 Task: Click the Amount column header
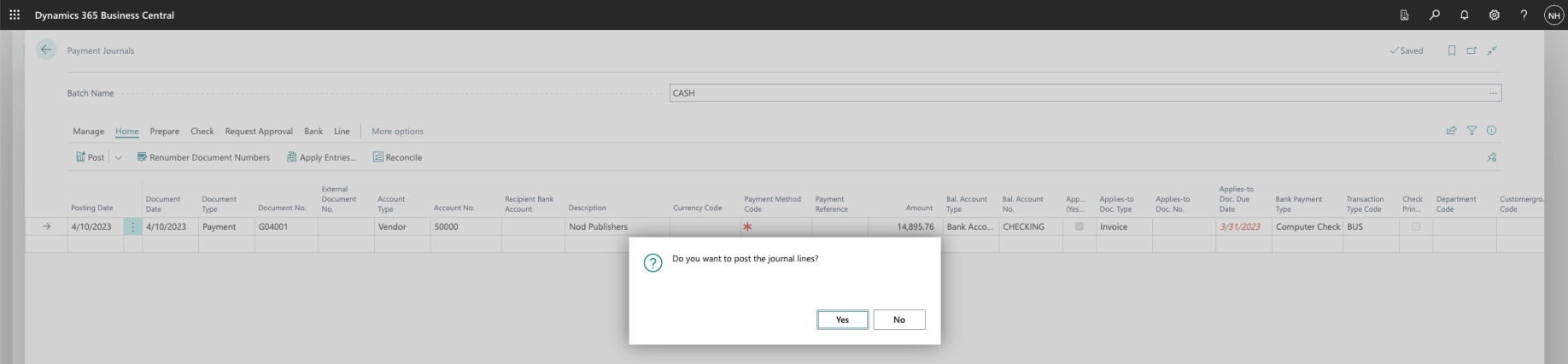pyautogui.click(x=919, y=208)
